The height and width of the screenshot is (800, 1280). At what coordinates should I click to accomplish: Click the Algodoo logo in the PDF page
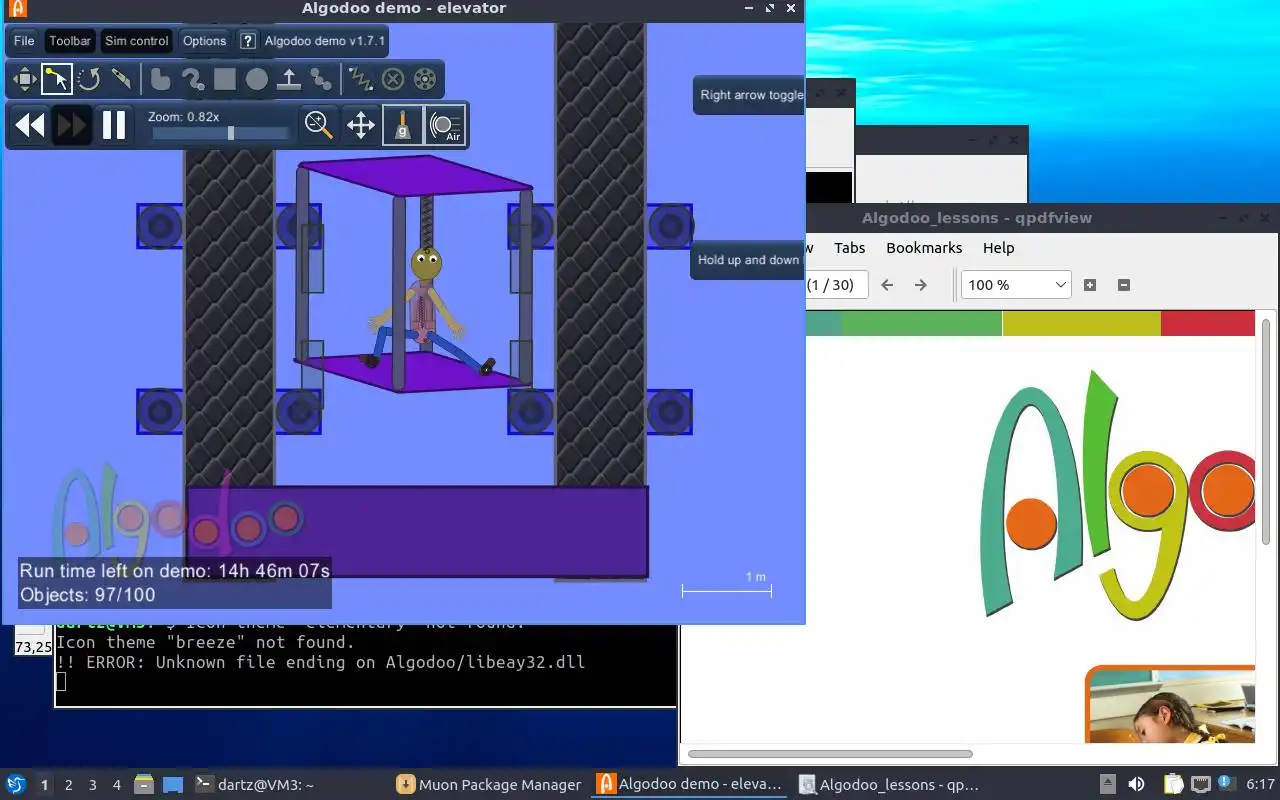(1116, 495)
